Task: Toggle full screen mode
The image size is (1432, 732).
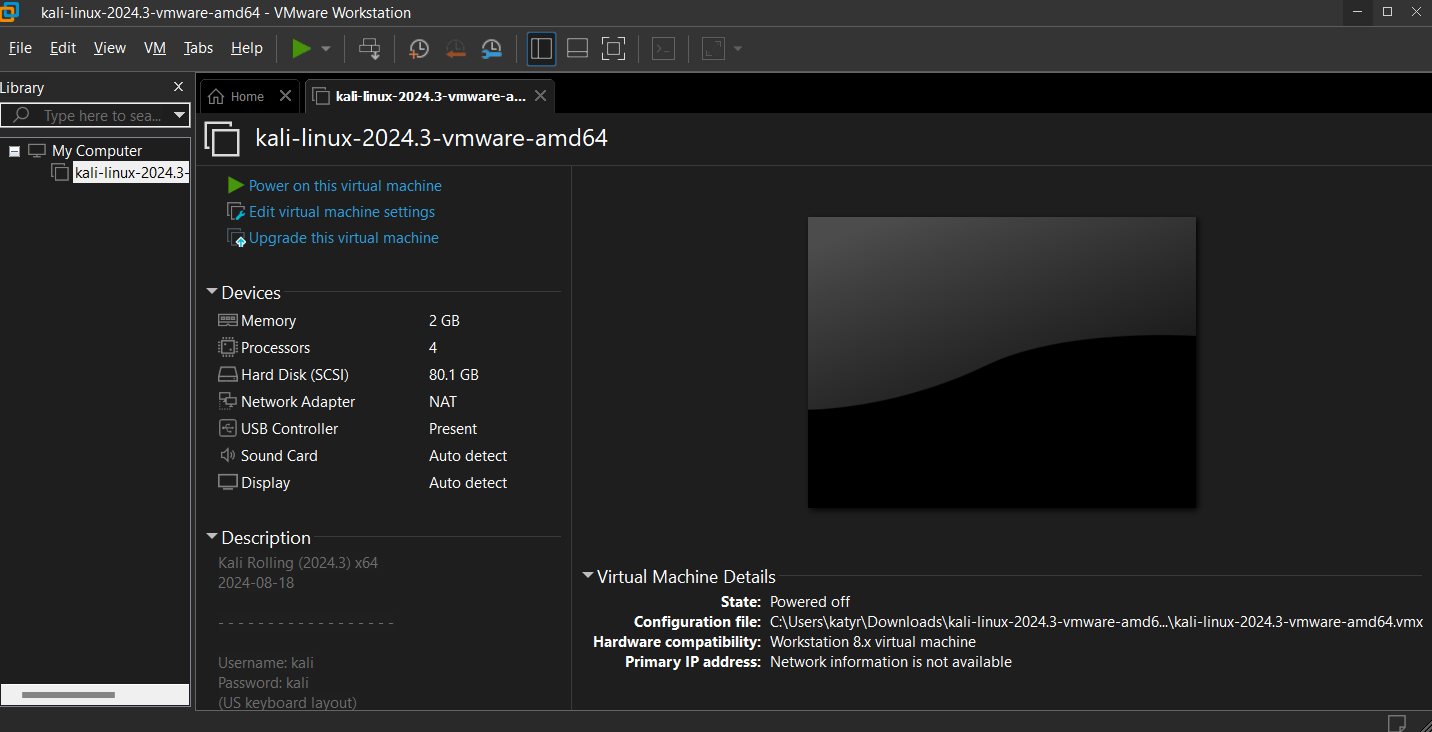Action: pos(613,48)
